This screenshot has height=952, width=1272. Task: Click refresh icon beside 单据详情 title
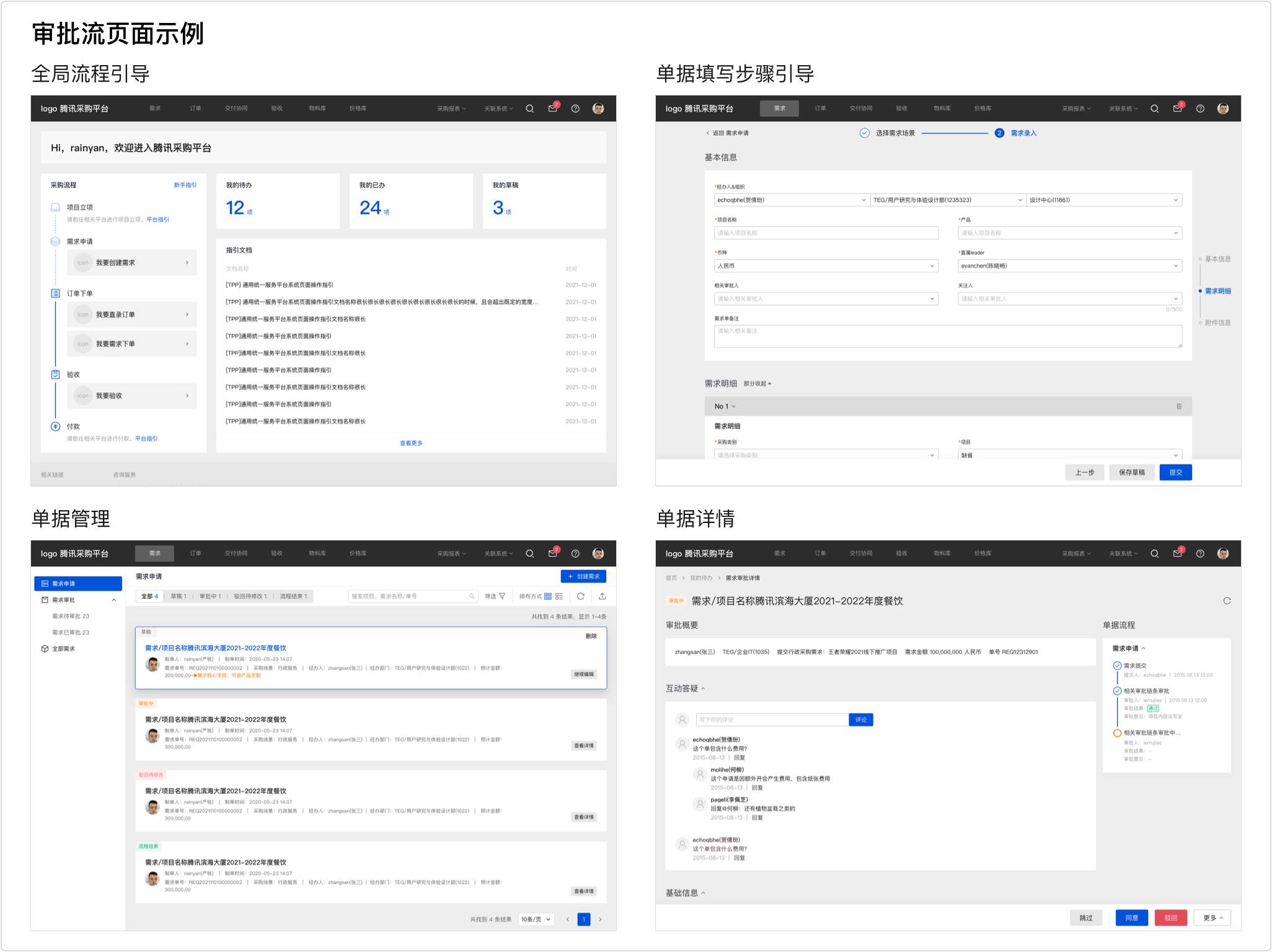1227,601
